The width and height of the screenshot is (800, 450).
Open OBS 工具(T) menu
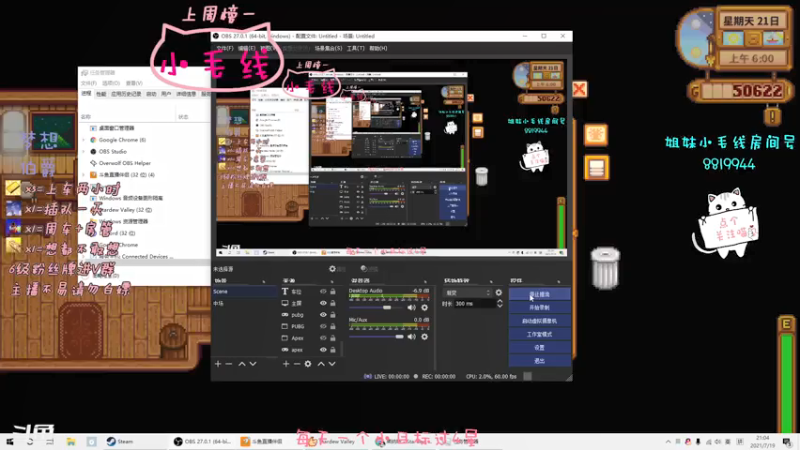[x=356, y=48]
